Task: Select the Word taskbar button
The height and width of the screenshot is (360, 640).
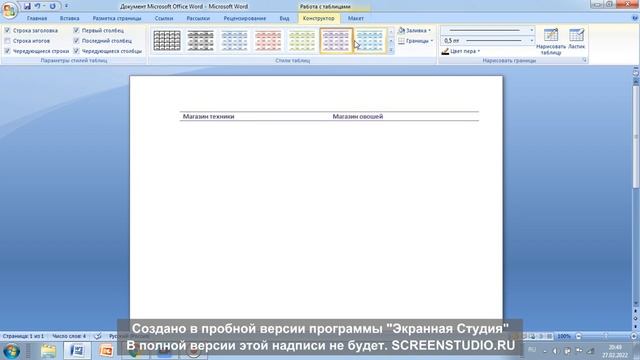Action: coord(77,351)
